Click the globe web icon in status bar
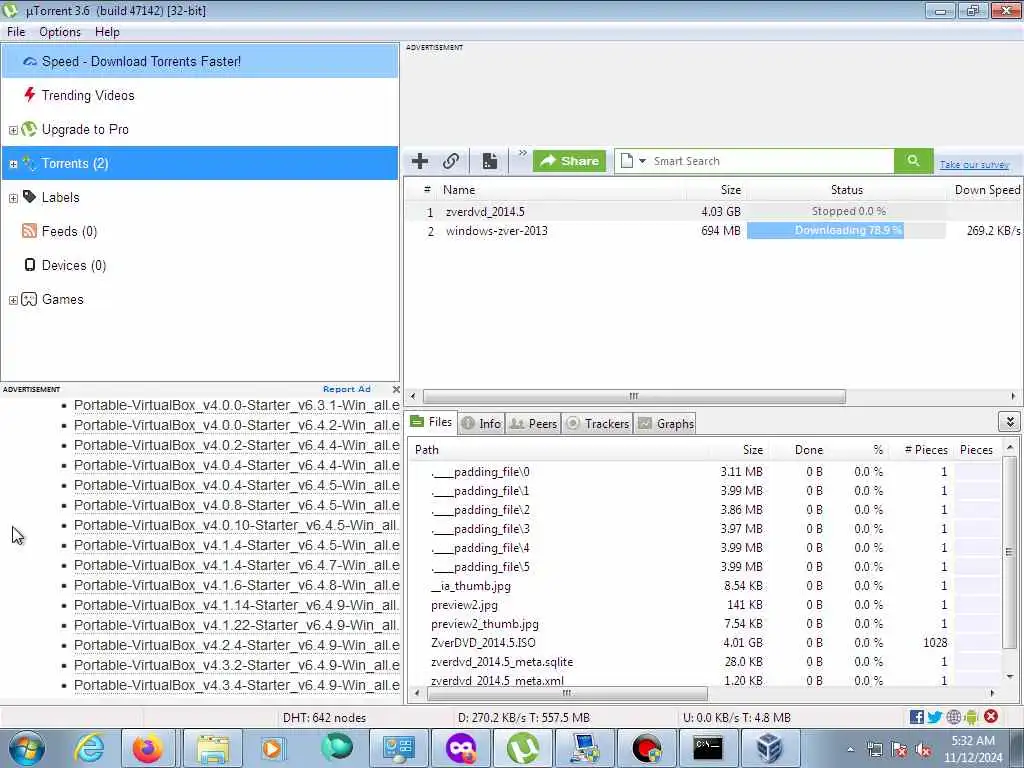 pos(953,717)
